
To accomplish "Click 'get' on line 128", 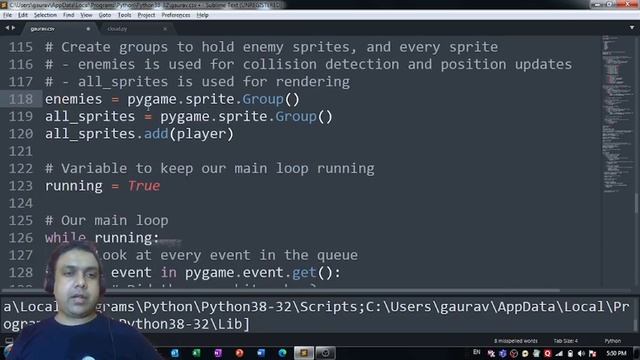I will coord(304,273).
